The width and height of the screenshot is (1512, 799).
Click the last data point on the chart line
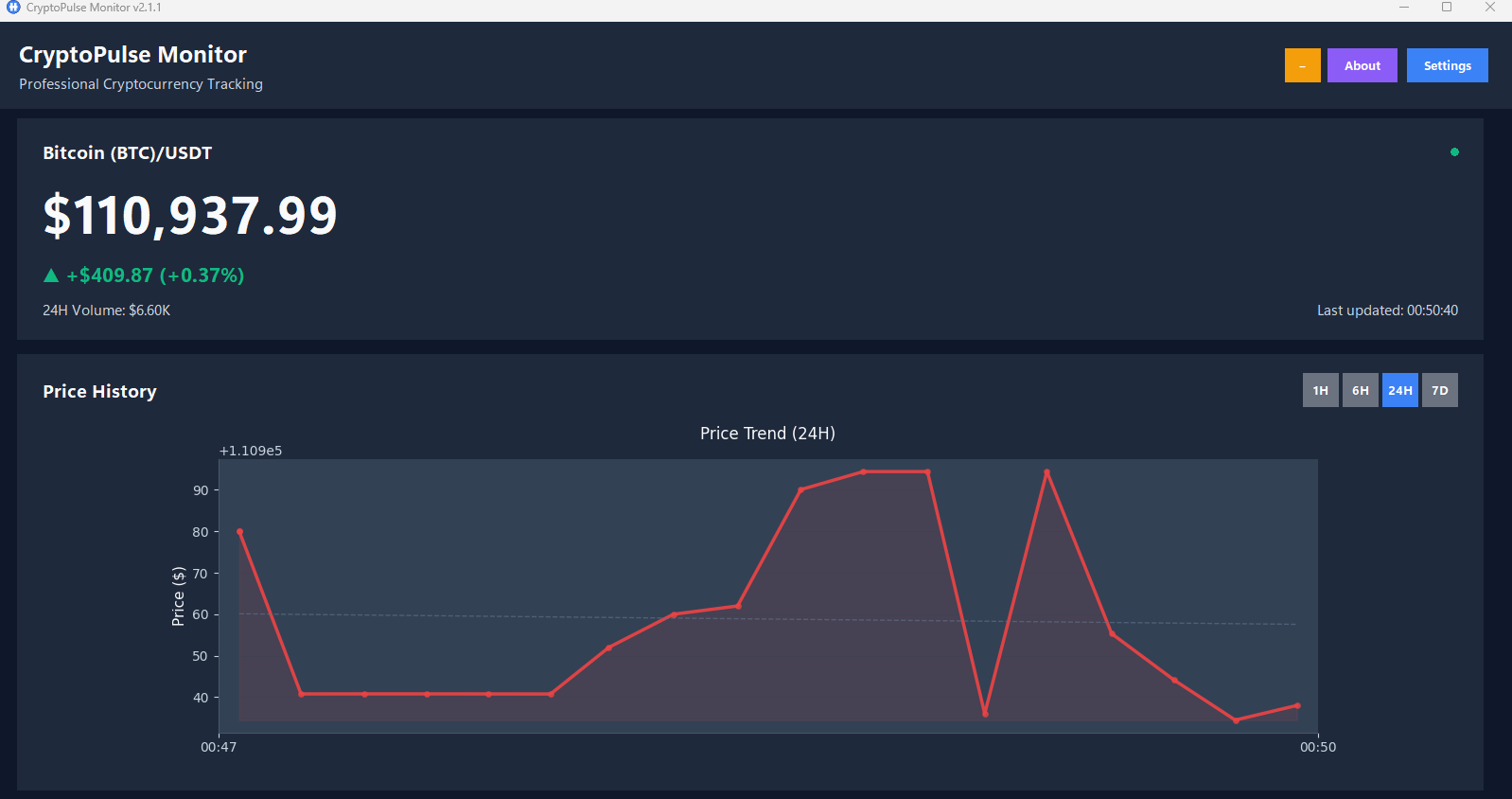tap(1297, 705)
